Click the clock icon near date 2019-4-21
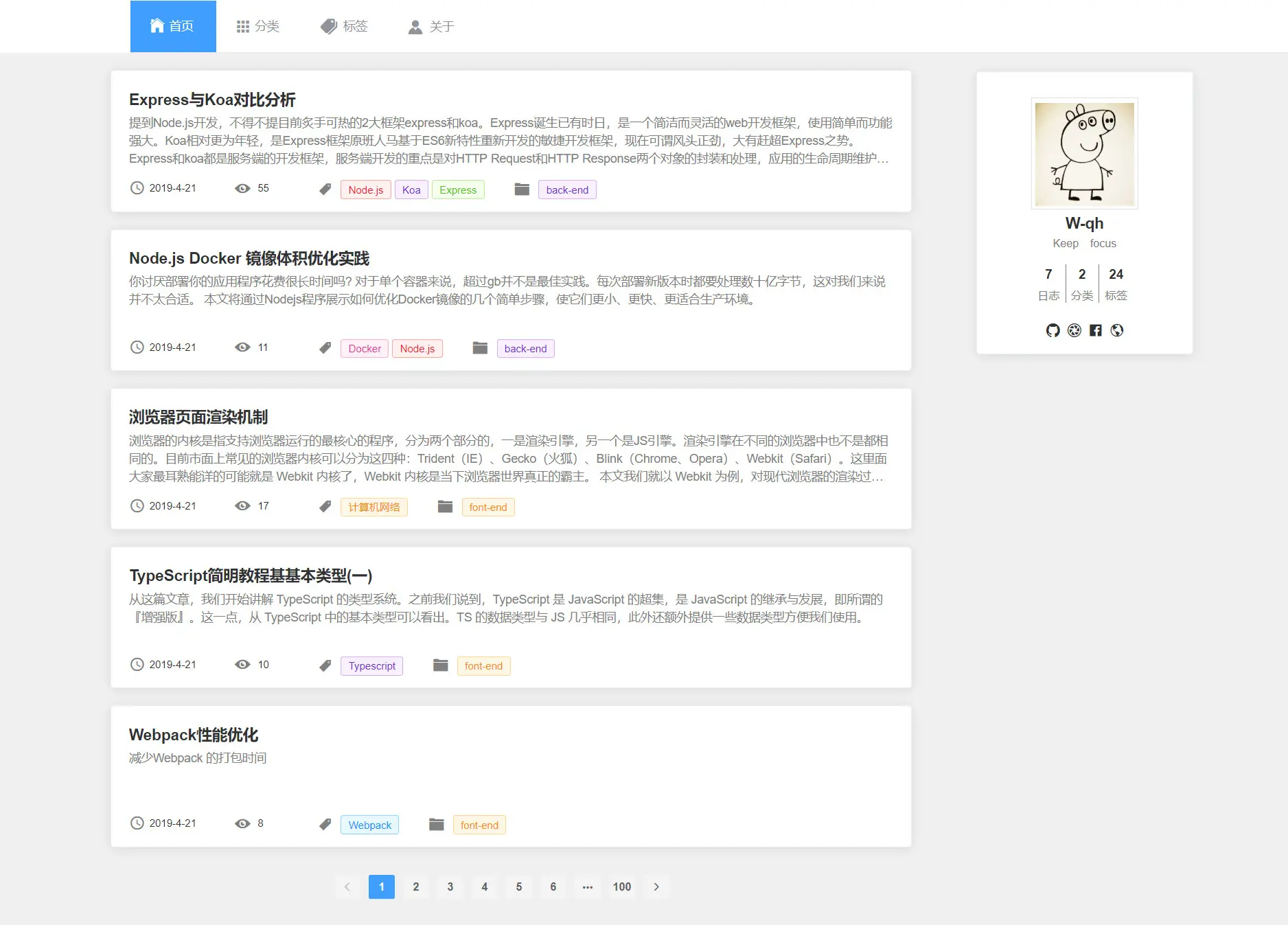The height and width of the screenshot is (925, 1288). point(137,188)
